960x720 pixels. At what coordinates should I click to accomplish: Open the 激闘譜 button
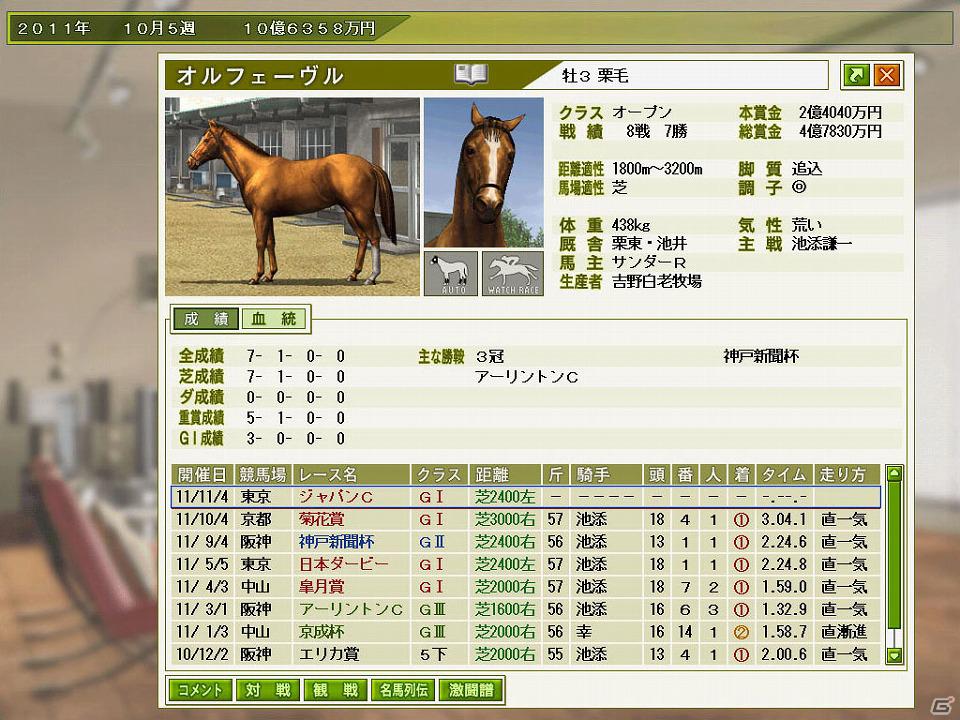pyautogui.click(x=471, y=690)
